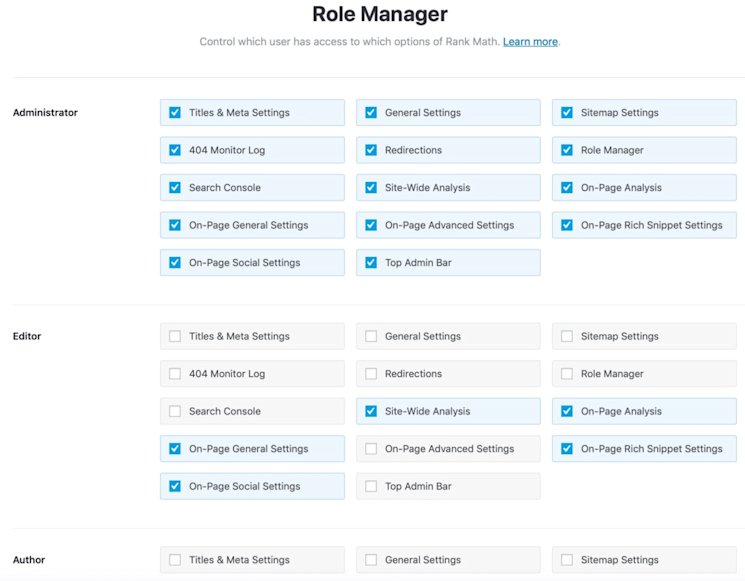Screen dimensions: 745x581
Task: Enable Editor Top Admin Bar
Action: coord(371,486)
